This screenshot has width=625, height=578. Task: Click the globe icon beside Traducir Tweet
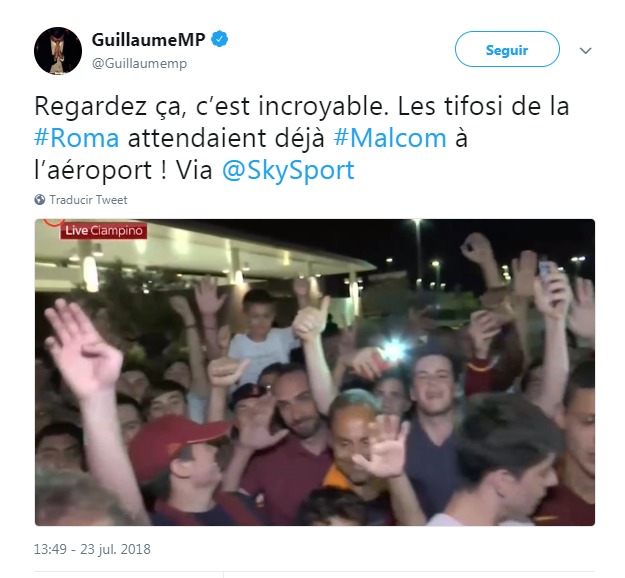39,199
